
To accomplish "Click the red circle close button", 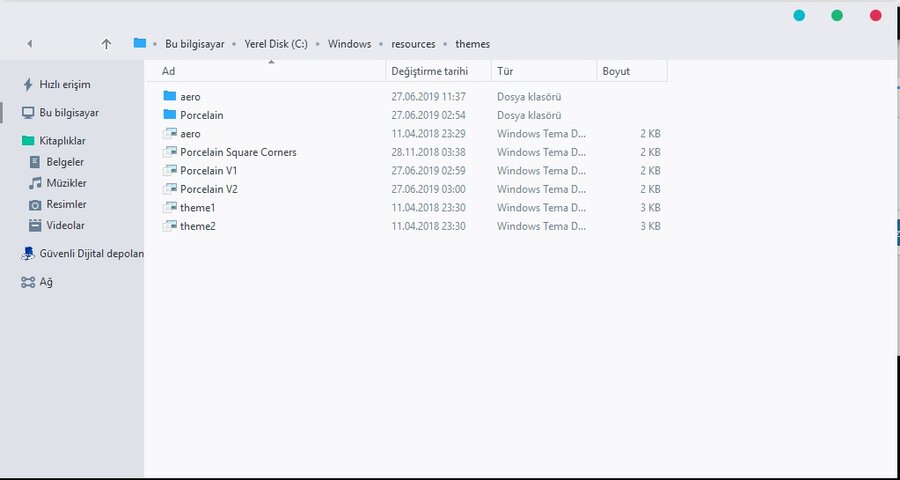I will (x=875, y=16).
